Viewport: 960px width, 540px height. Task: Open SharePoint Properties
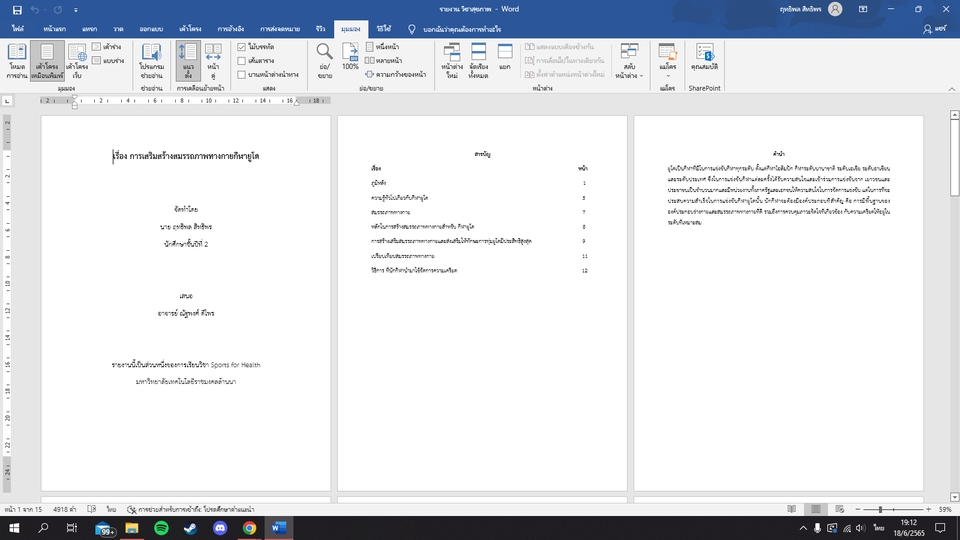[704, 57]
